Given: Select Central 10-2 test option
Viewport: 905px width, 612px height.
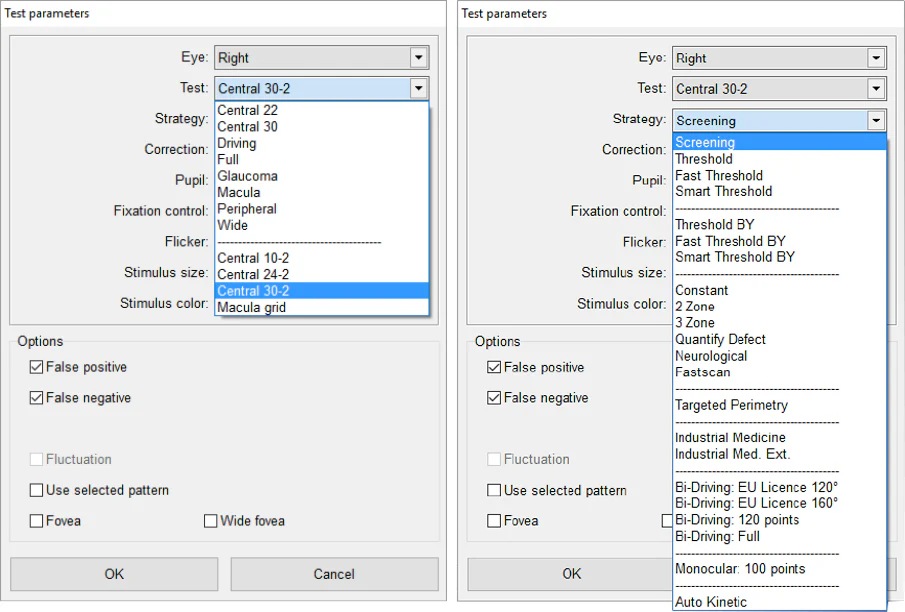Looking at the screenshot, I should tap(322, 258).
